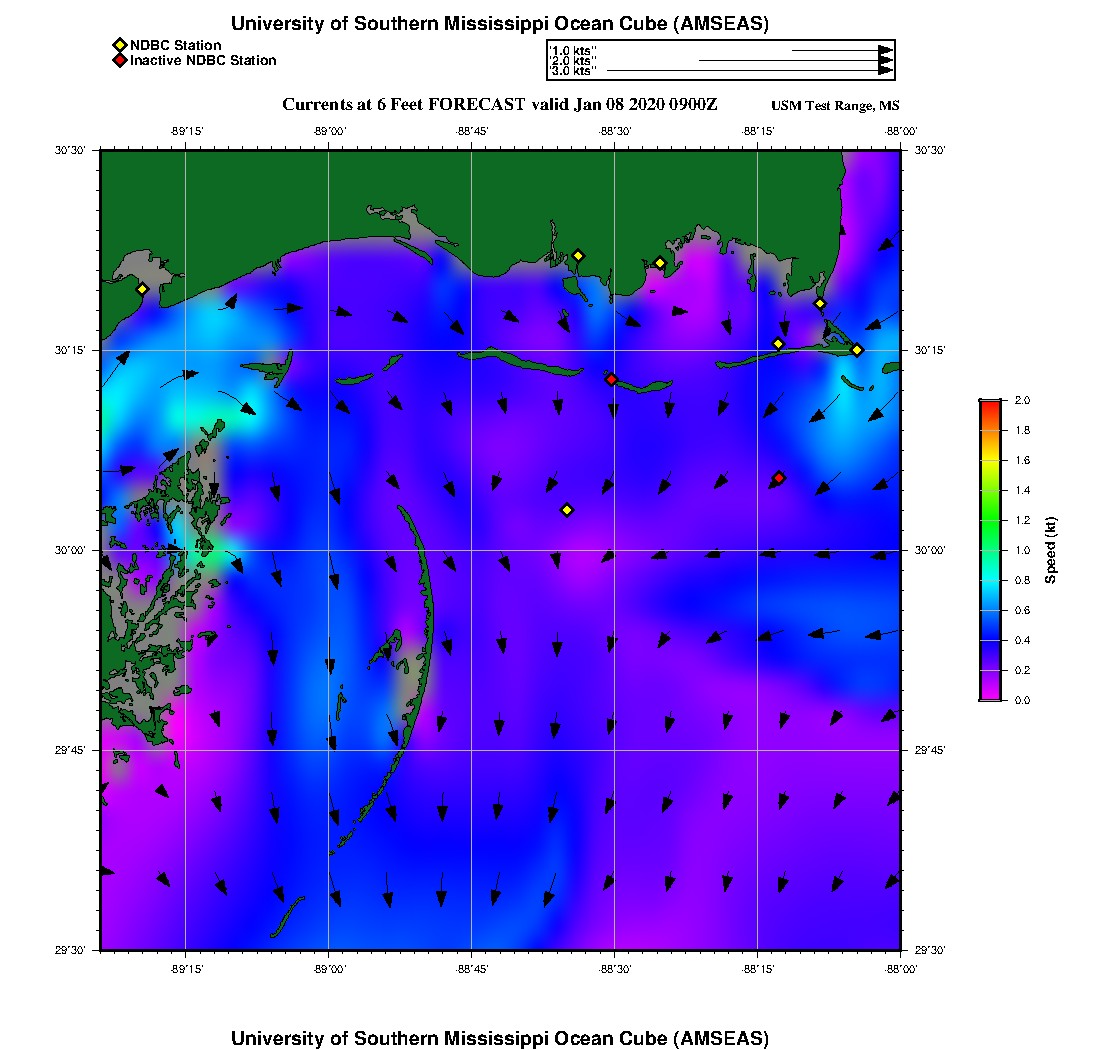Select the red inactive station marker on the barrier island
The width and height of the screenshot is (1100, 1050).
click(x=612, y=379)
